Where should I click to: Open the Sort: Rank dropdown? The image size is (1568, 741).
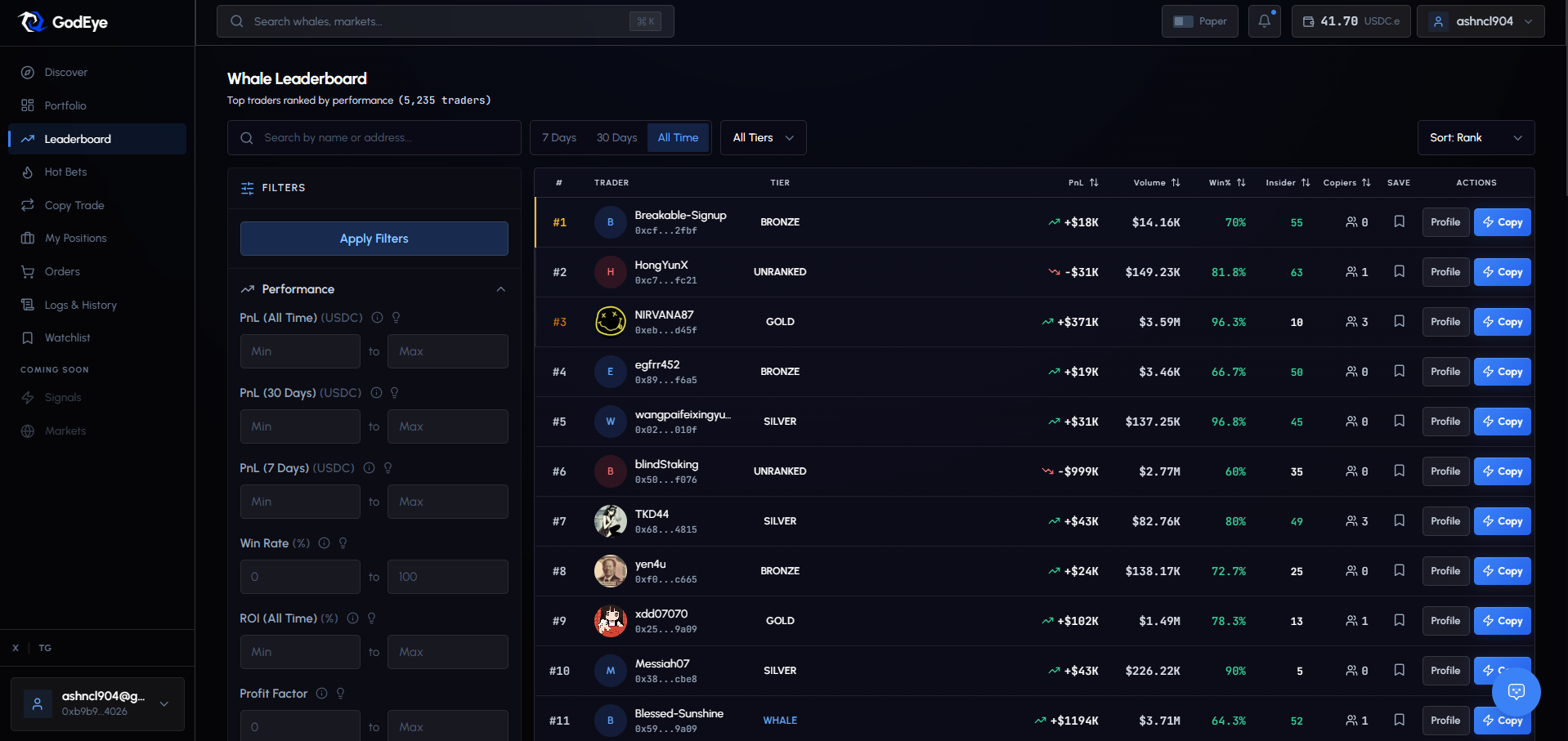(x=1475, y=137)
